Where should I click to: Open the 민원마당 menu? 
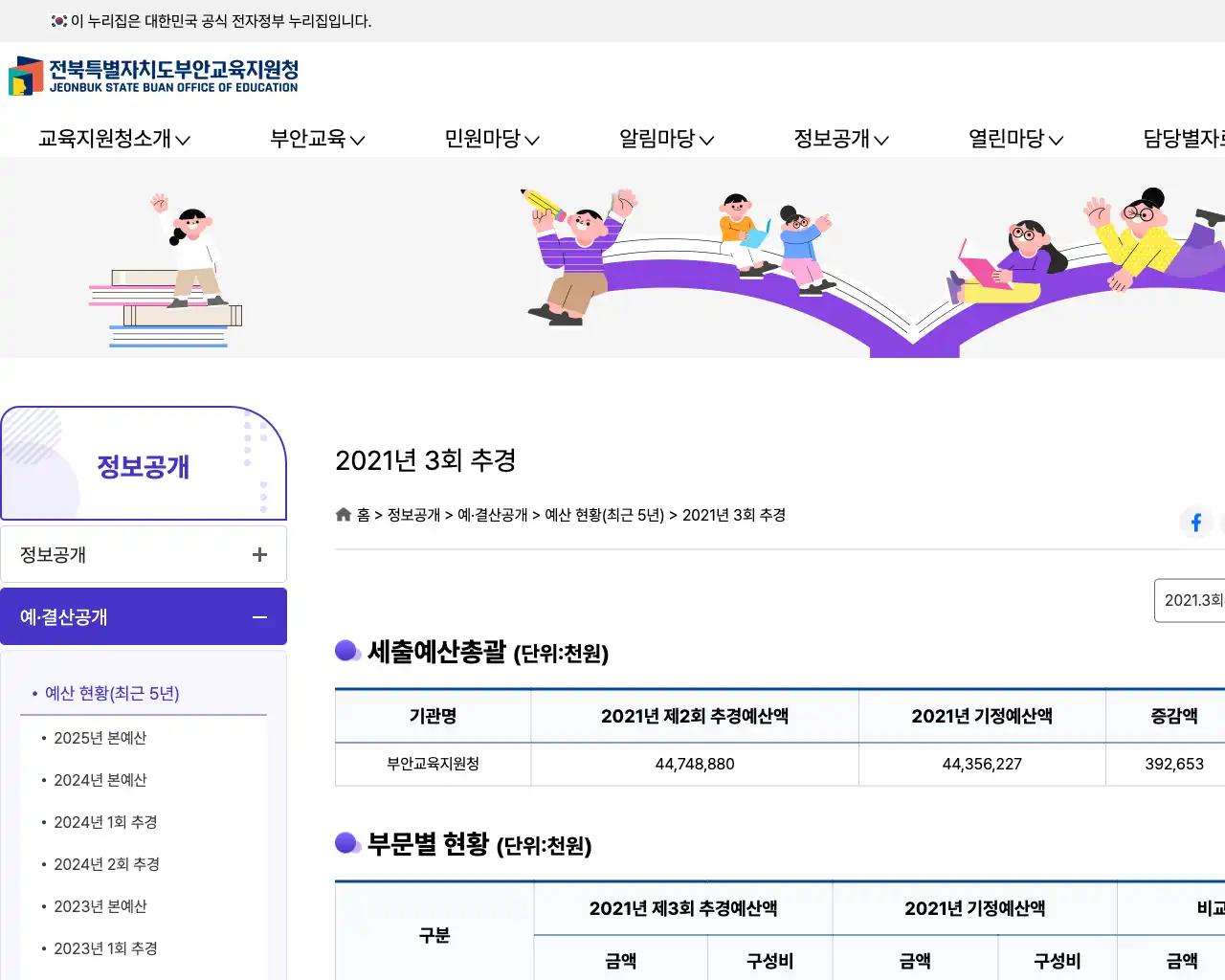point(492,139)
